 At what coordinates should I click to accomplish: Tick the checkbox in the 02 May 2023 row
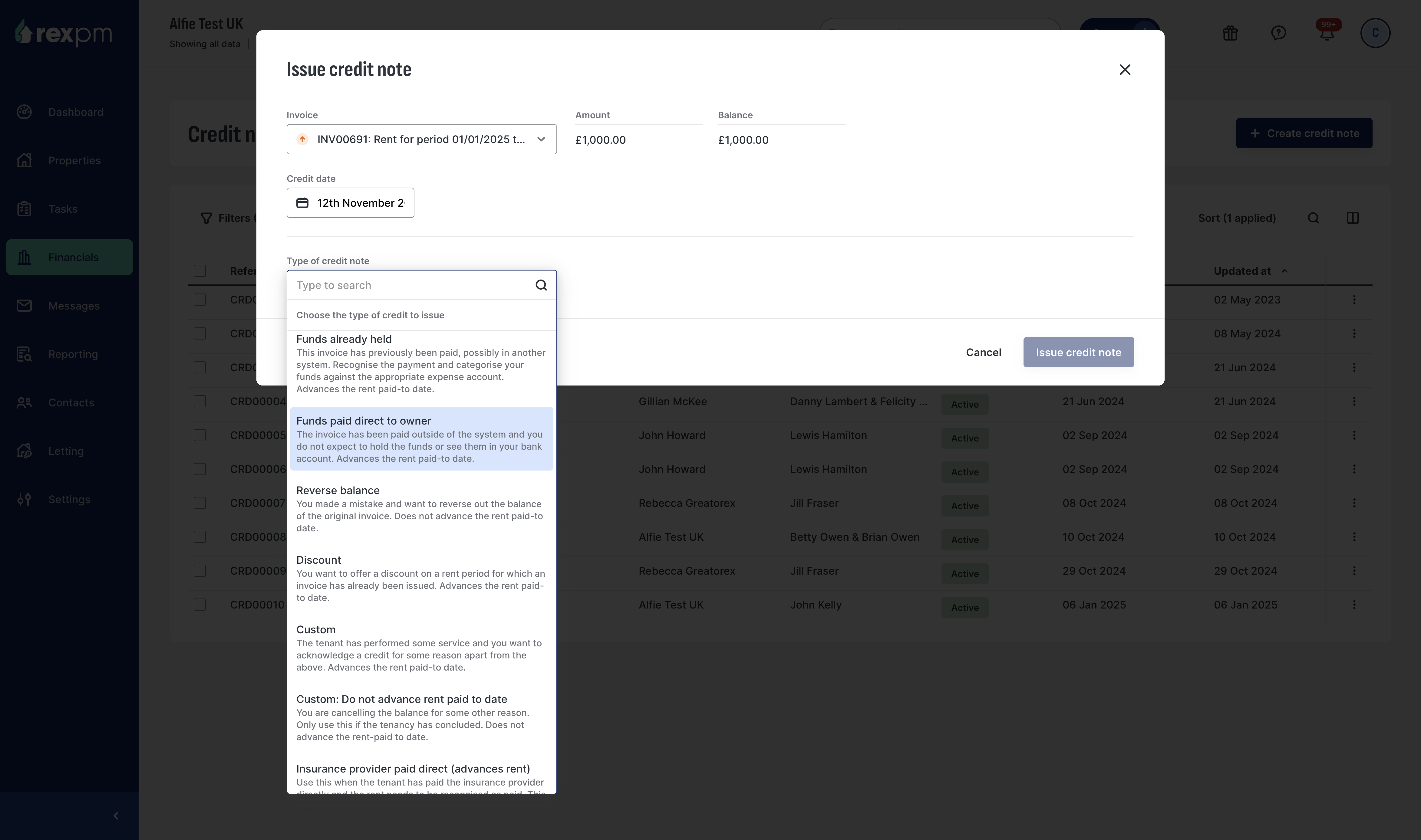[199, 300]
